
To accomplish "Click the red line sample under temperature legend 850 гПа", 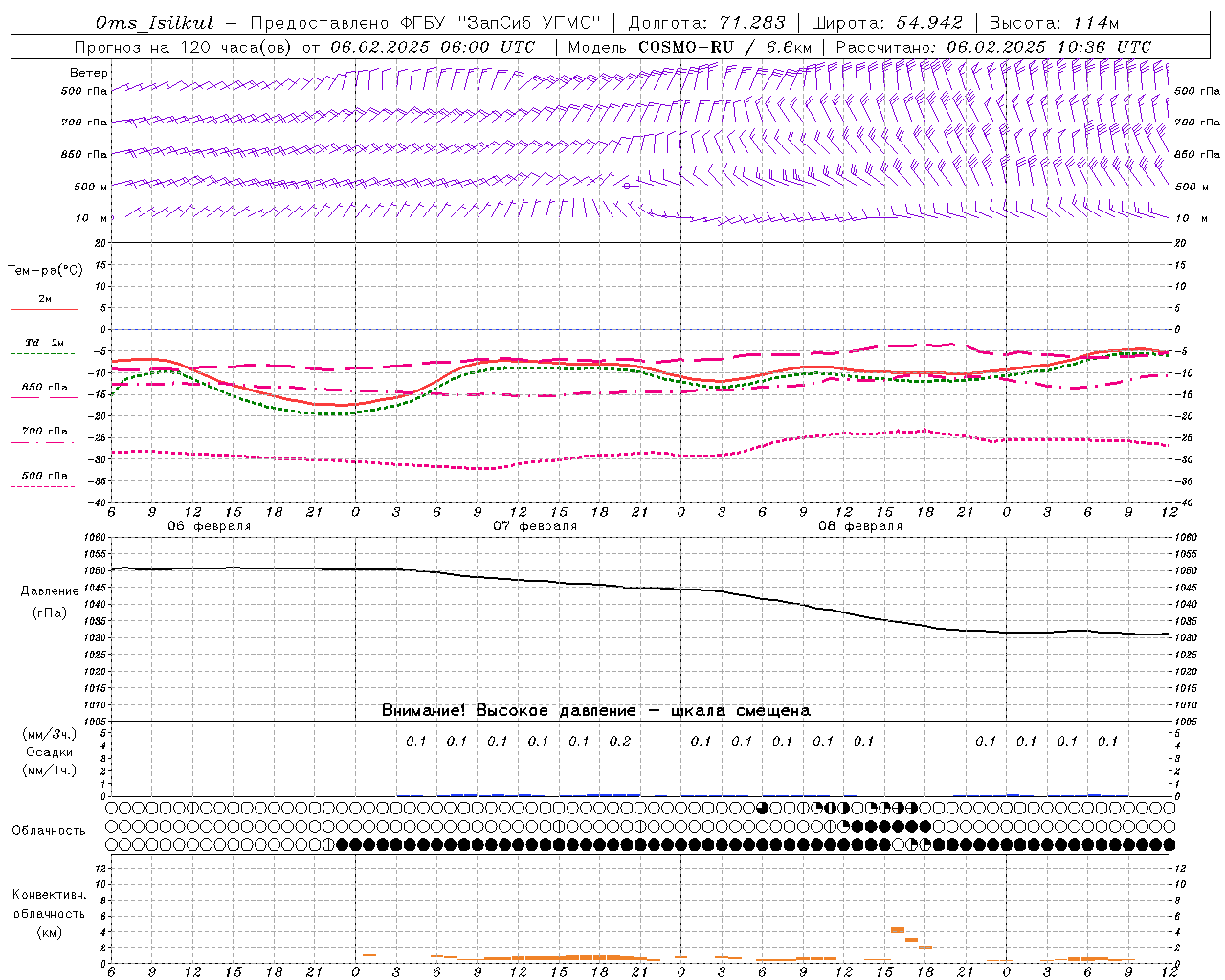I will 42,398.
